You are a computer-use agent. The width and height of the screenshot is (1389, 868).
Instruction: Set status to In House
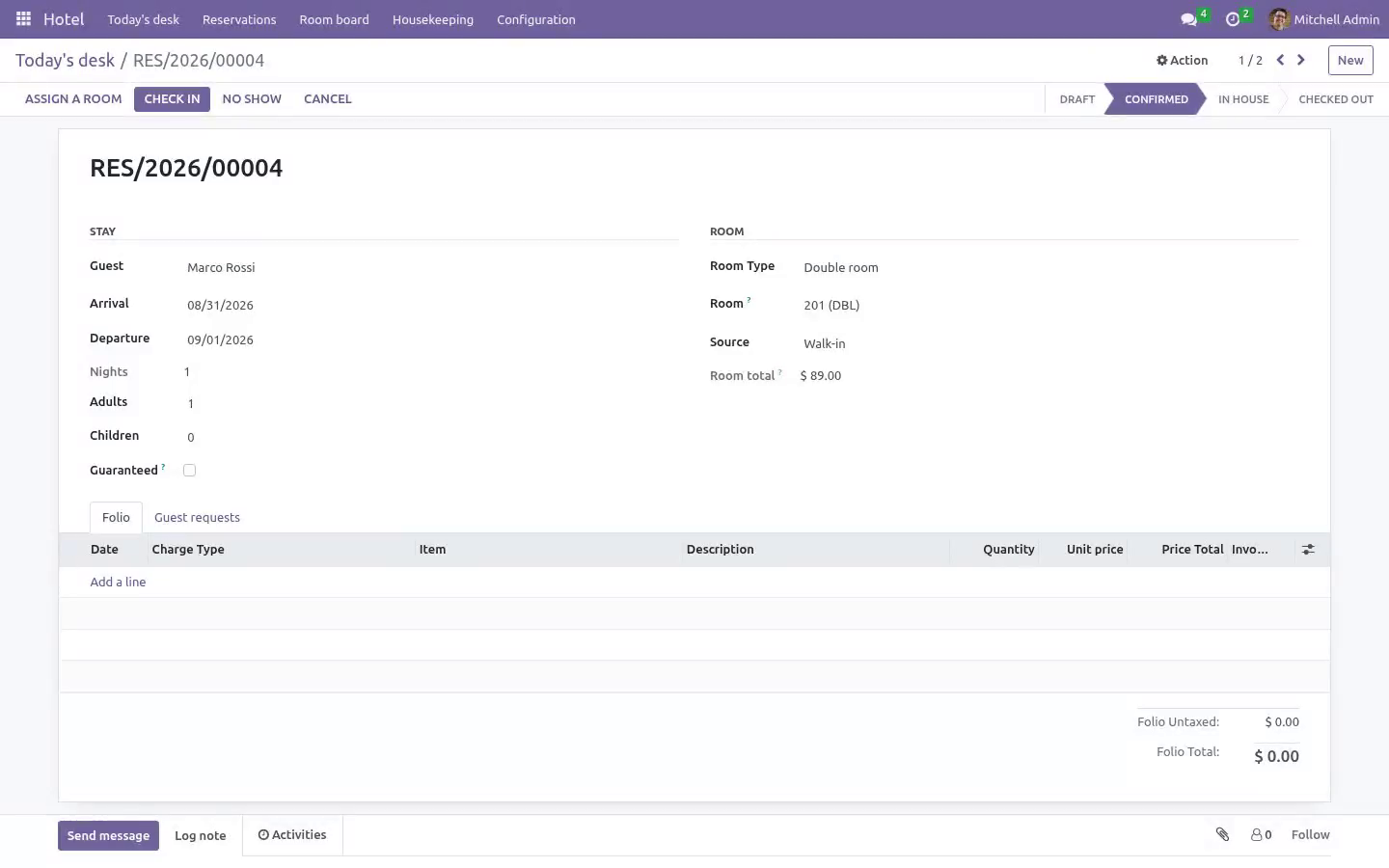[1243, 99]
